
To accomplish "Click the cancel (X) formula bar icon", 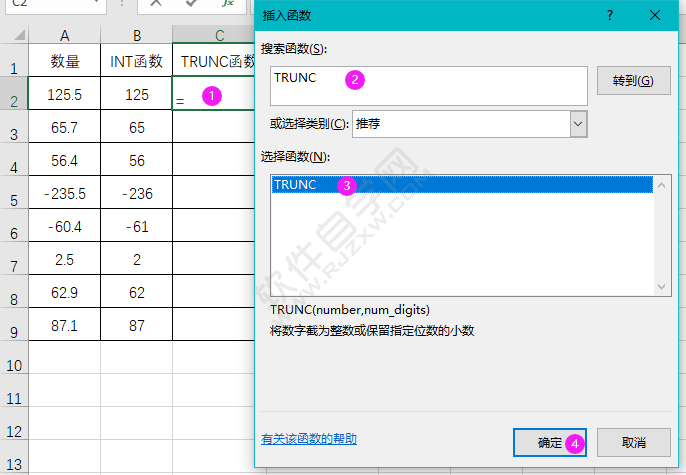I will click(155, 4).
